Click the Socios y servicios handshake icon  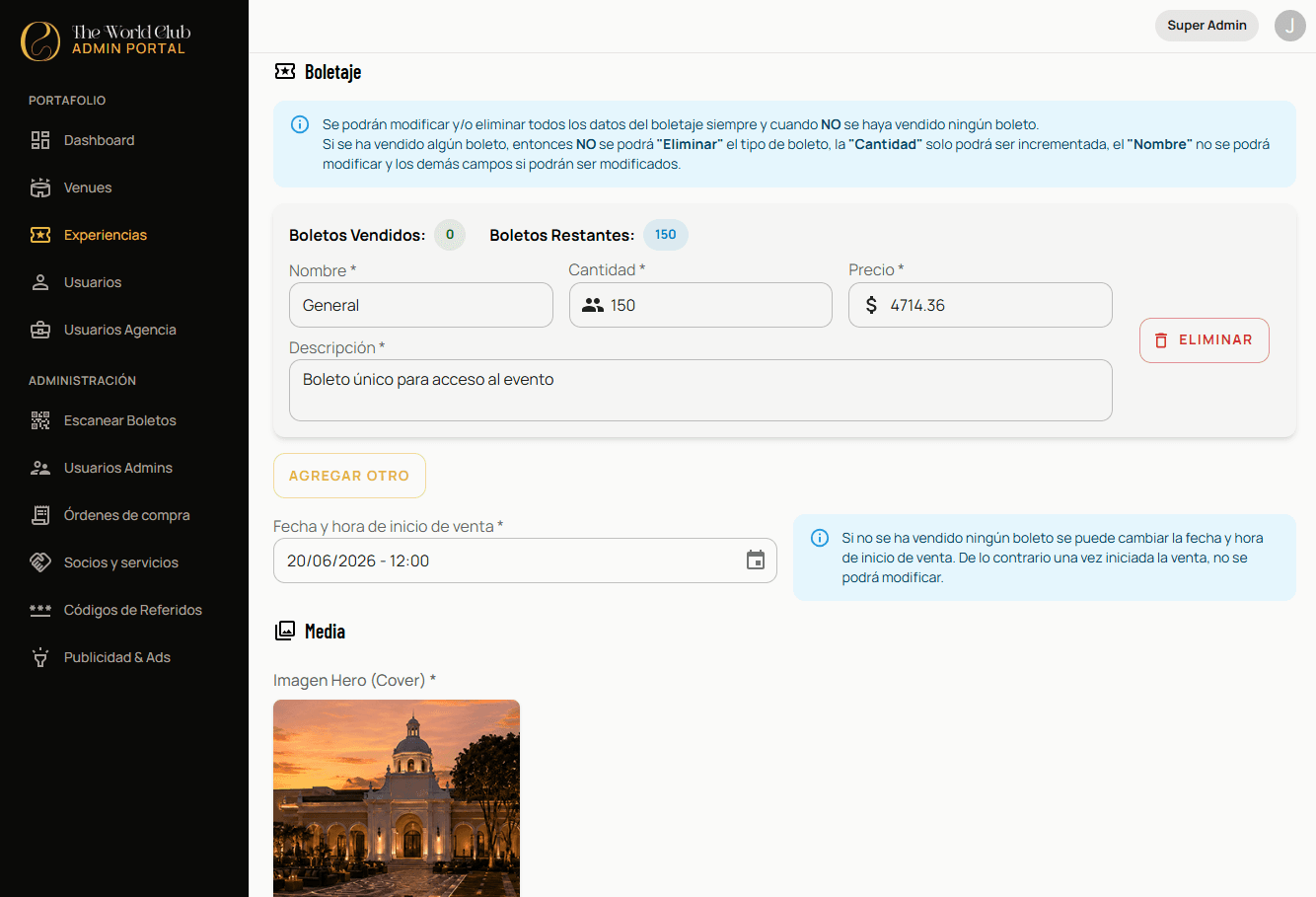pos(40,562)
